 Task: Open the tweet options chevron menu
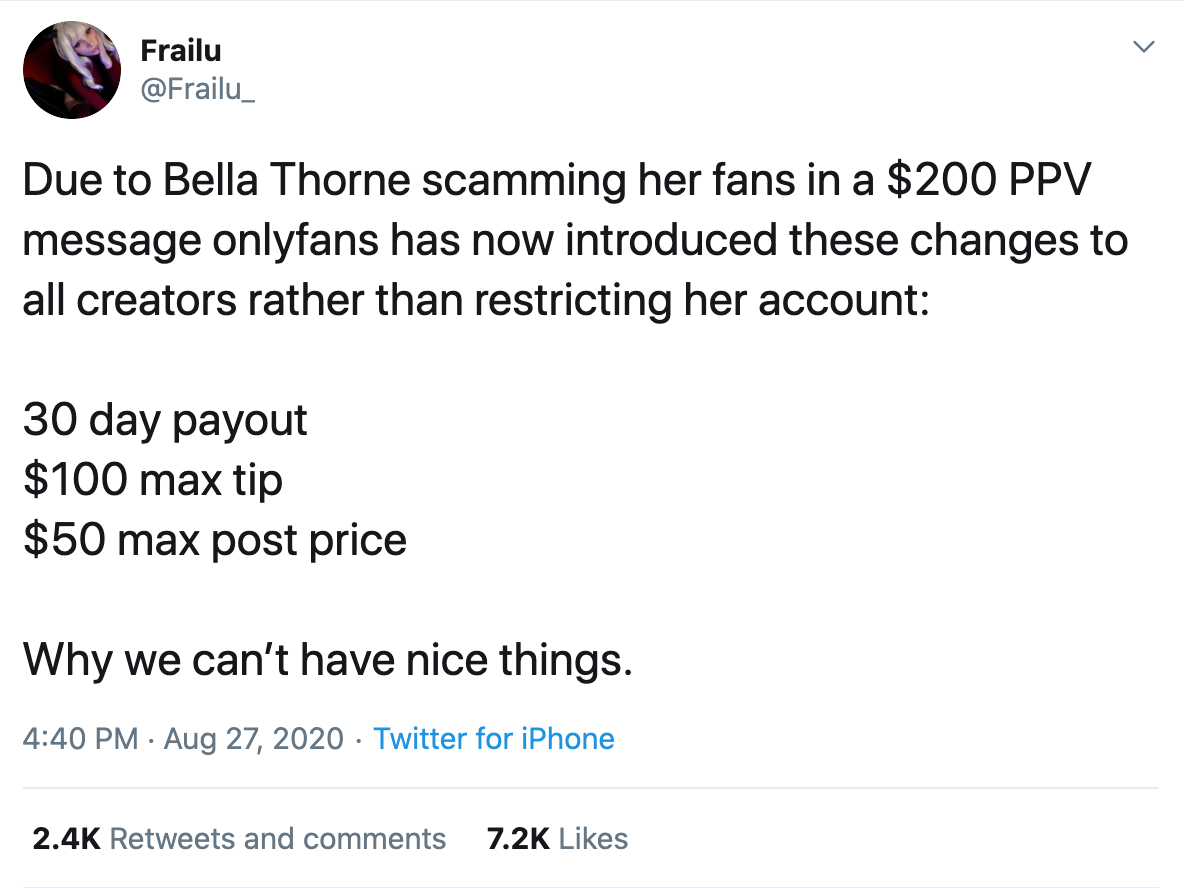pos(1144,47)
